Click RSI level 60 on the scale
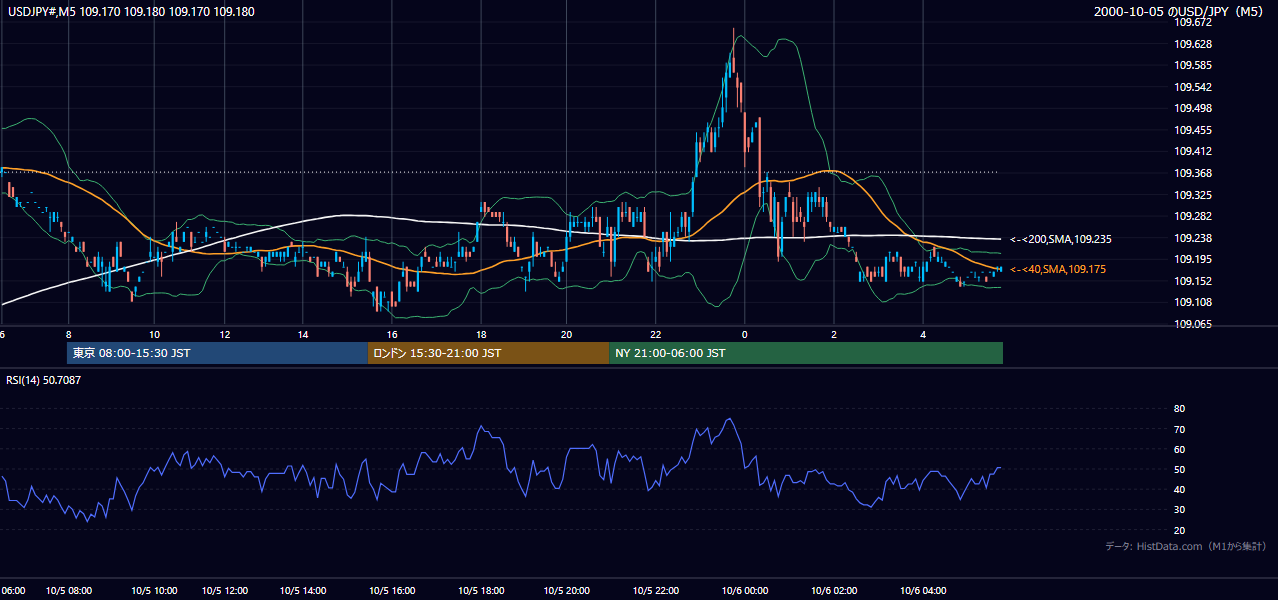This screenshot has width=1278, height=600. coord(1179,450)
